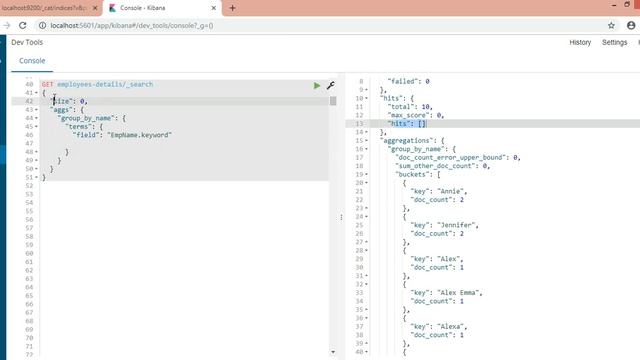Collapse the fold arrow at editor line 41
Viewport: 640px width, 360px height.
tap(36, 93)
